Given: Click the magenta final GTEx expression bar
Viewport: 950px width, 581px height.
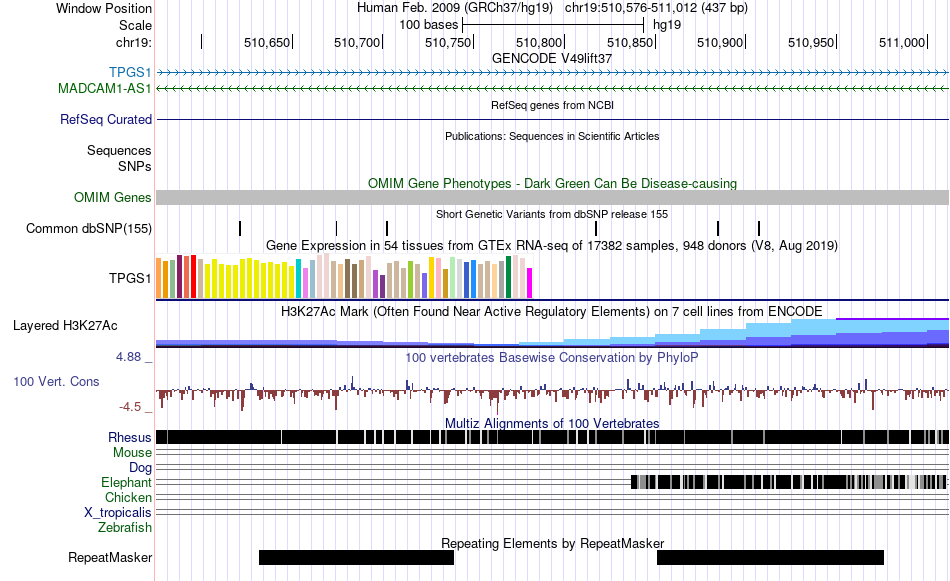Looking at the screenshot, I should [x=529, y=283].
